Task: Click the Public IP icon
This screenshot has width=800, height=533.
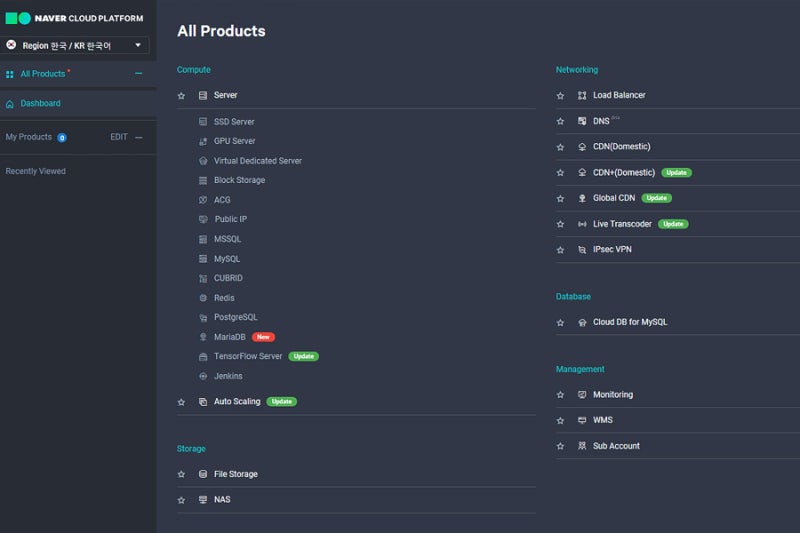Action: tap(203, 219)
